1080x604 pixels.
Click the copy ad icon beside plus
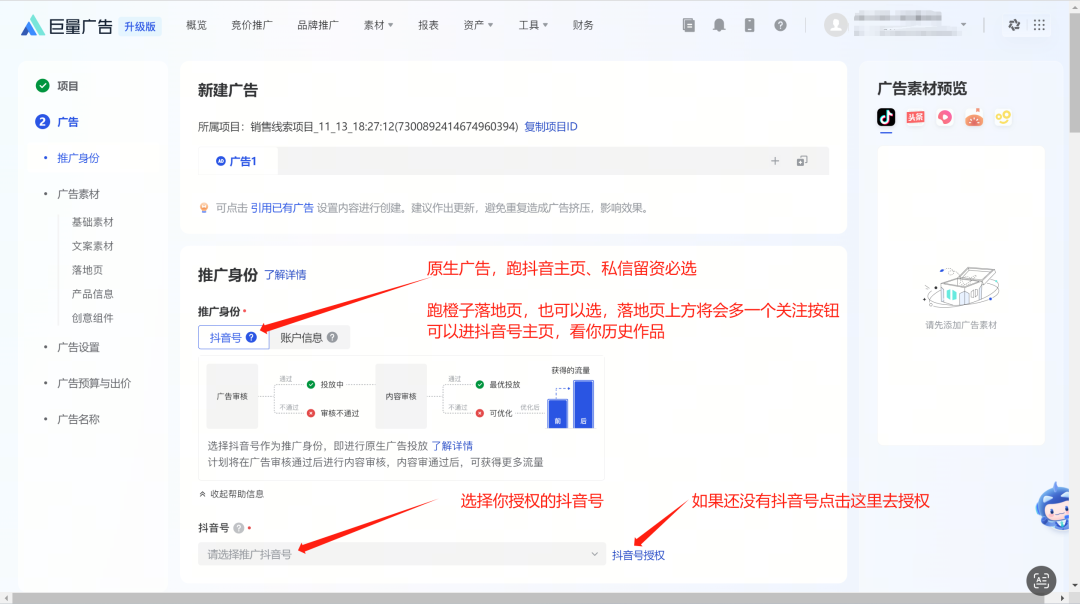click(802, 161)
